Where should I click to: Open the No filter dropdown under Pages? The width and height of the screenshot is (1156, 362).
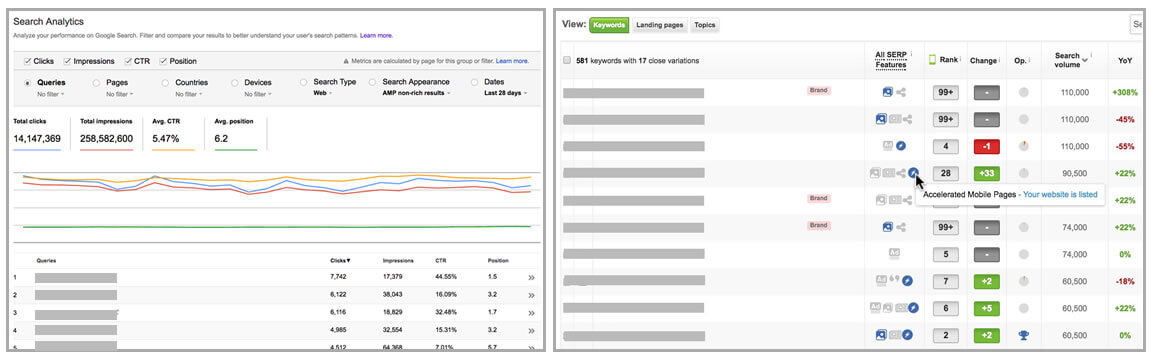pyautogui.click(x=120, y=94)
